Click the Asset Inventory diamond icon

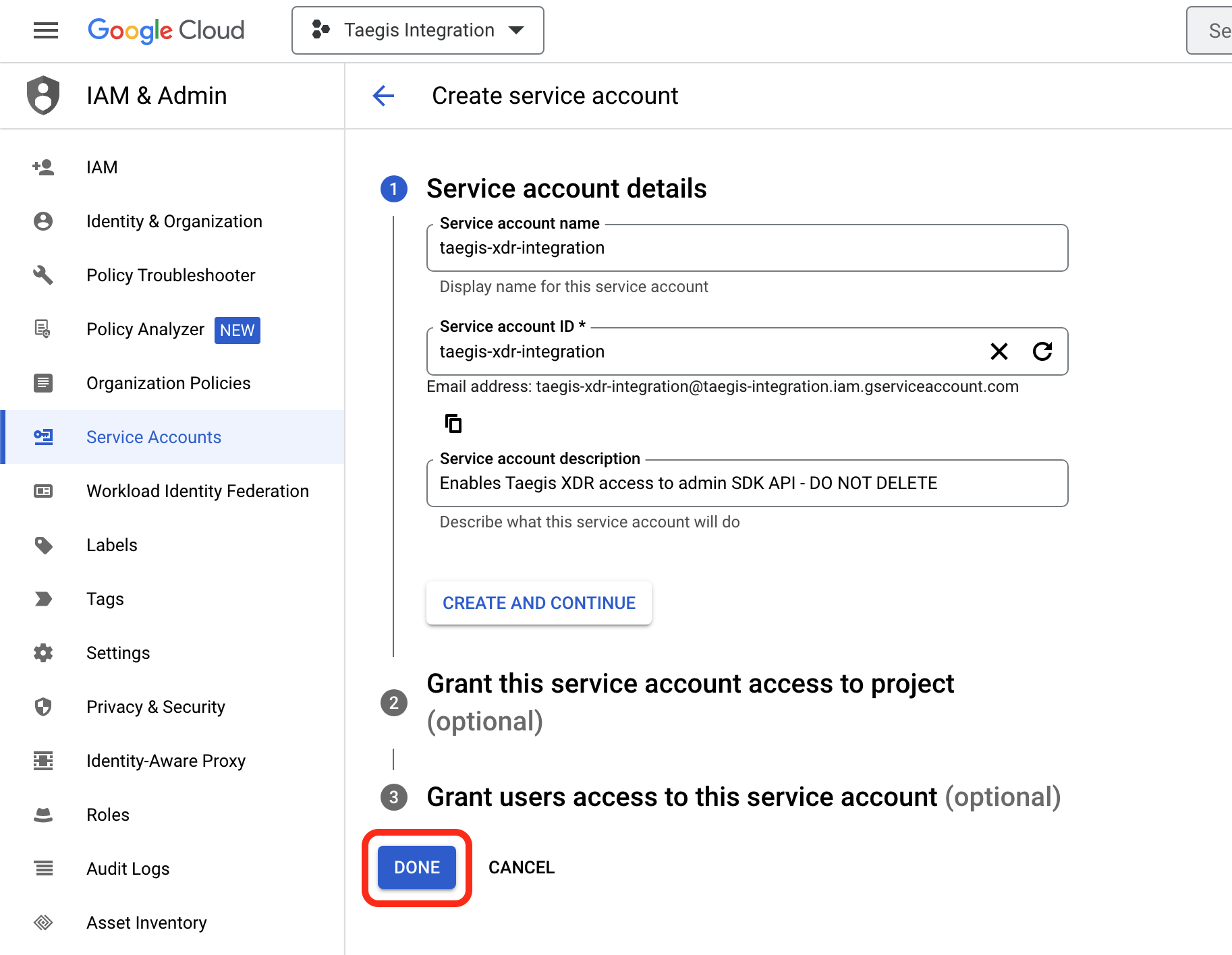click(x=43, y=923)
